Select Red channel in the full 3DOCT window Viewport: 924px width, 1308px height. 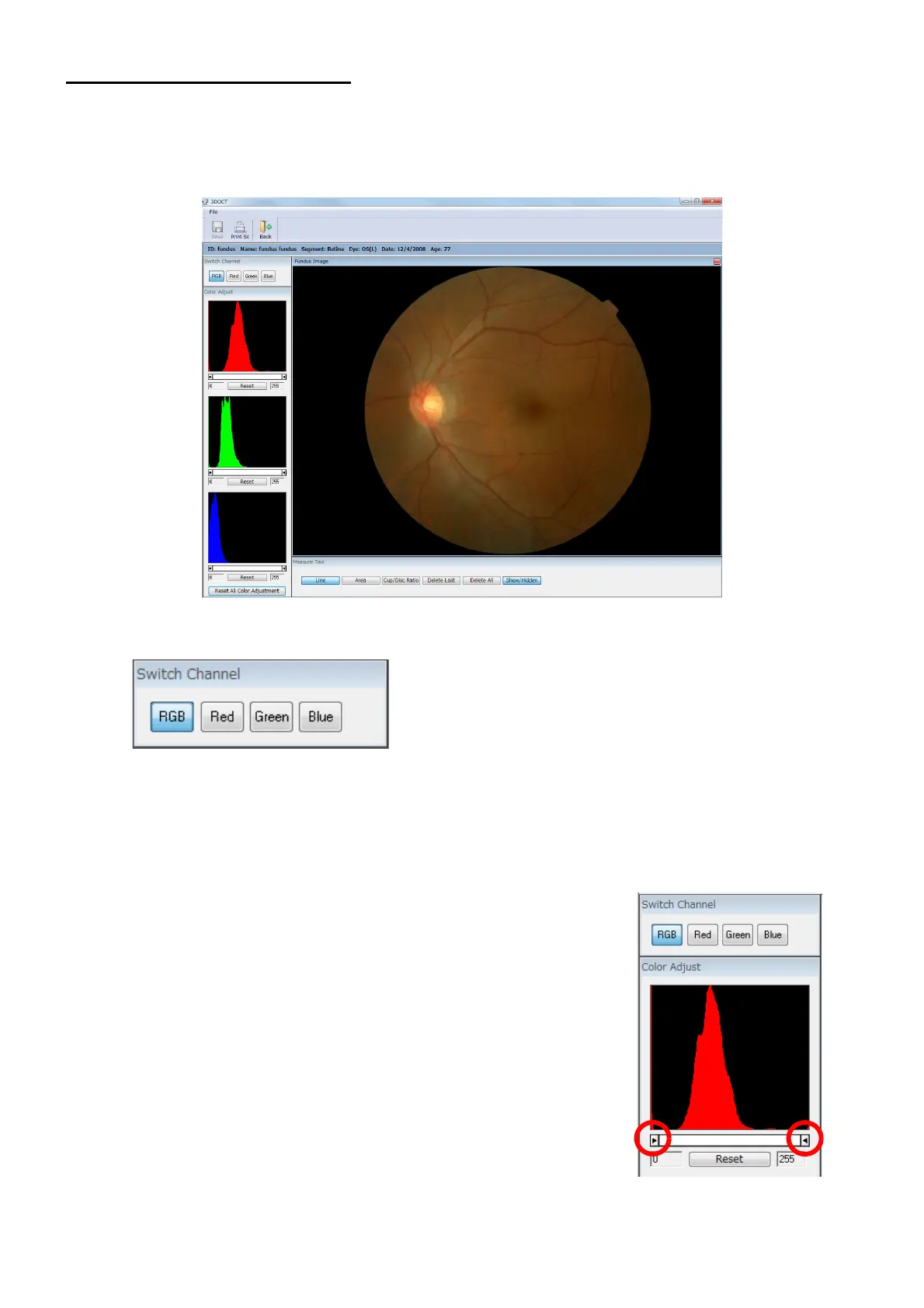point(234,277)
